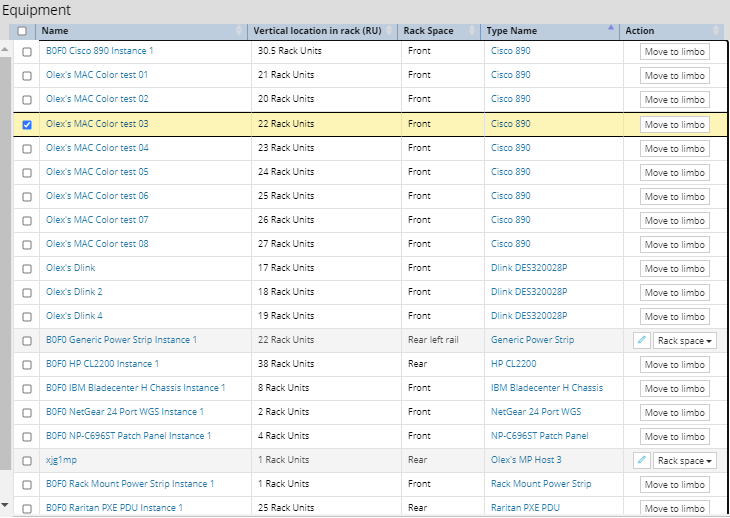Click the pencil edit icon in xjg1mp row
Image resolution: width=730 pixels, height=518 pixels.
642,460
